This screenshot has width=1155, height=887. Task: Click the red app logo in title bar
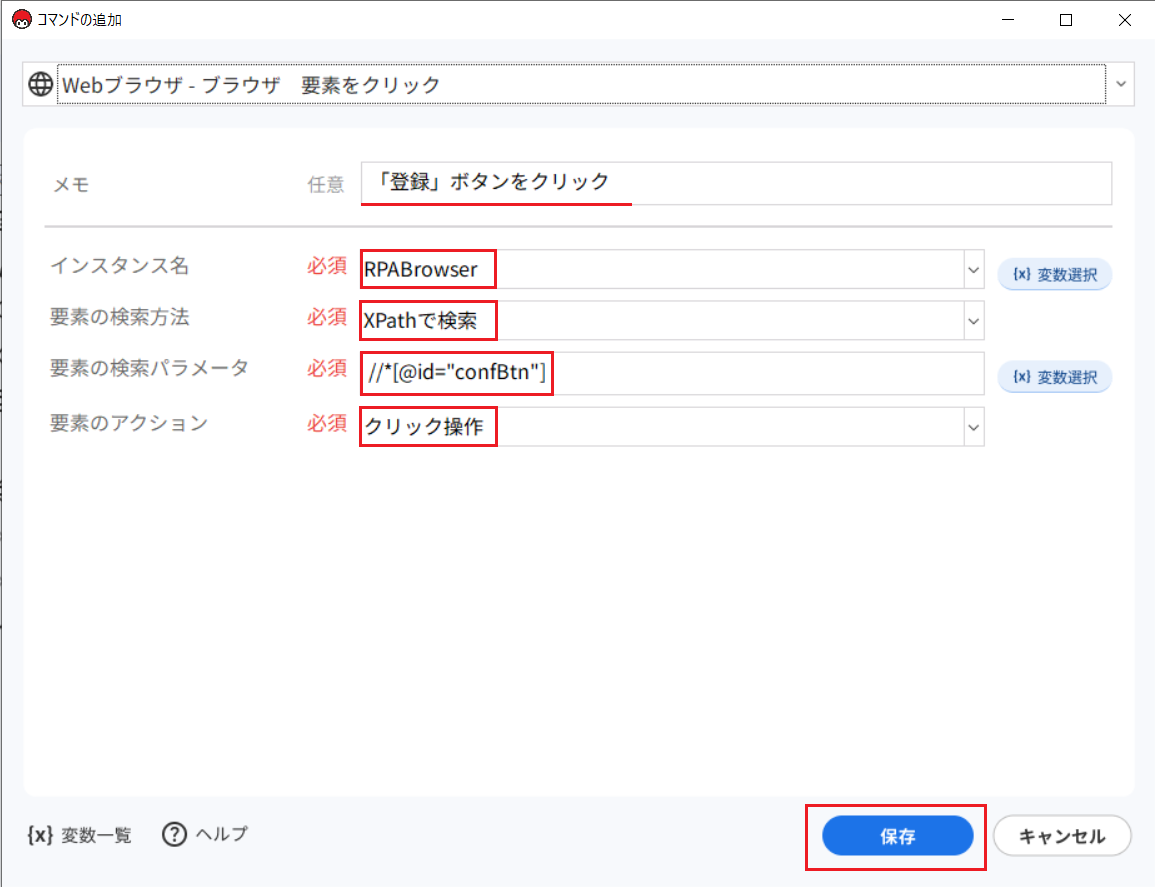tap(22, 19)
